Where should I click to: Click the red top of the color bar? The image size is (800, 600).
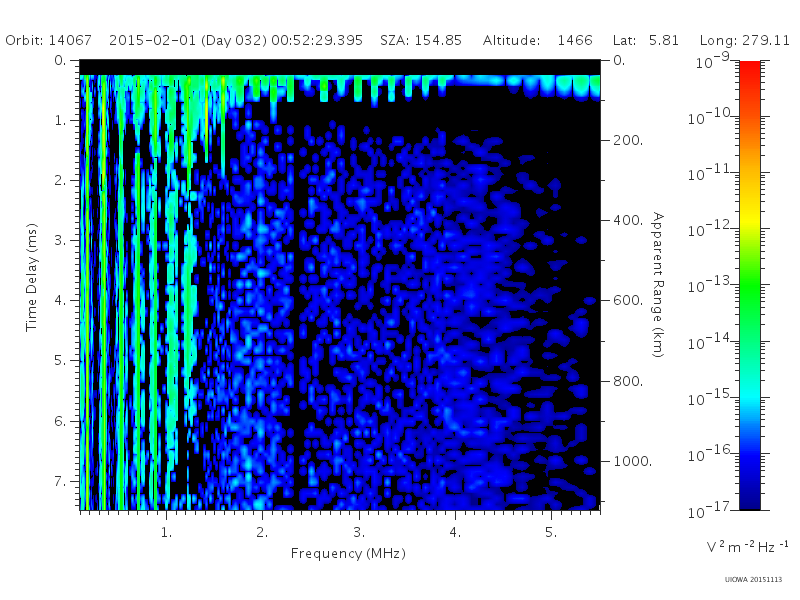pos(750,69)
